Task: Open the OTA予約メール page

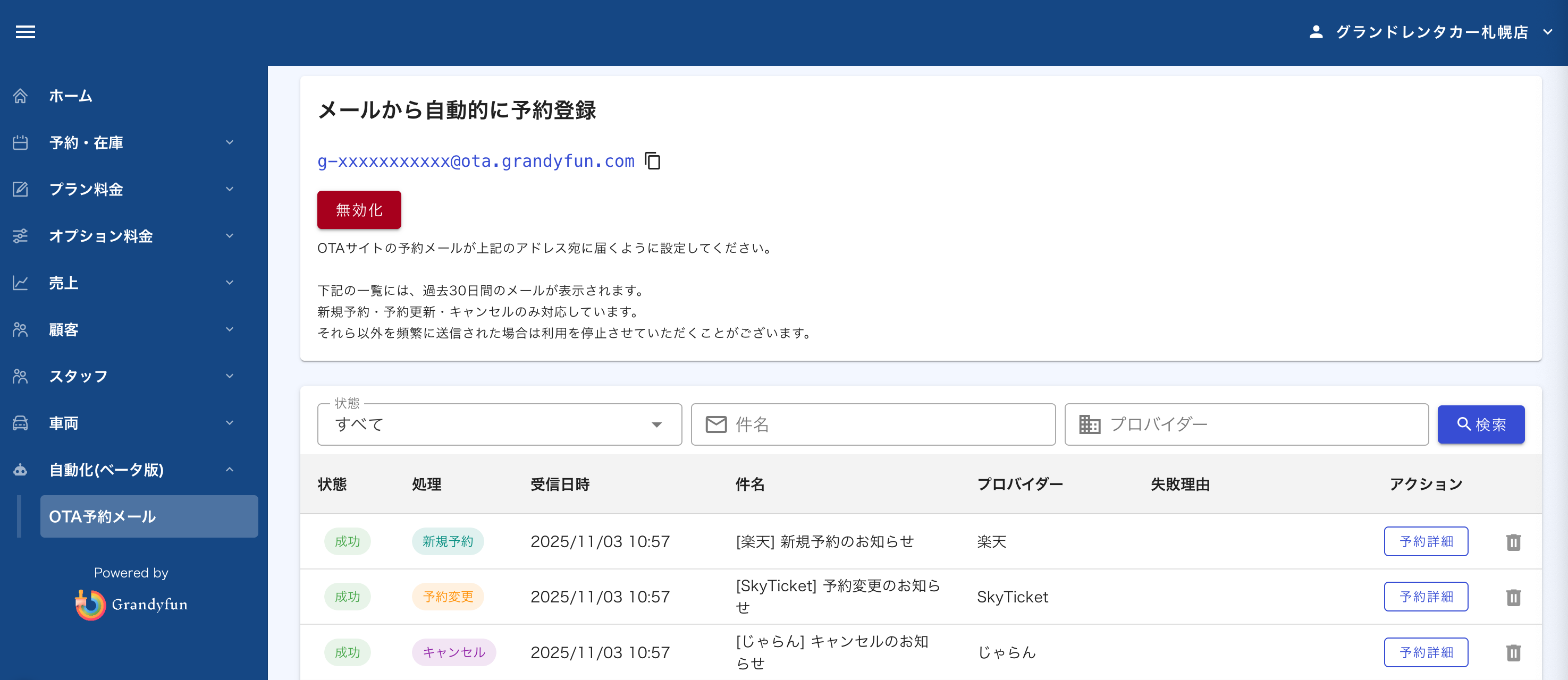Action: [x=149, y=516]
